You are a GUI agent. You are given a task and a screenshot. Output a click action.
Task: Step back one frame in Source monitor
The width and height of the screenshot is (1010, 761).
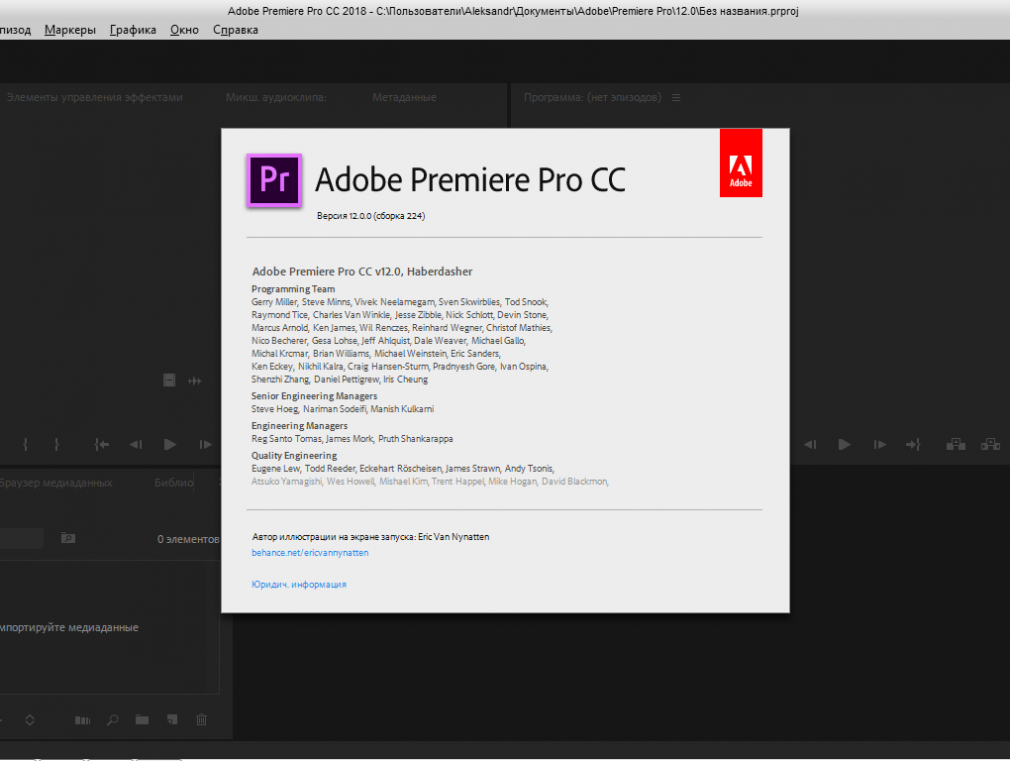pos(136,445)
